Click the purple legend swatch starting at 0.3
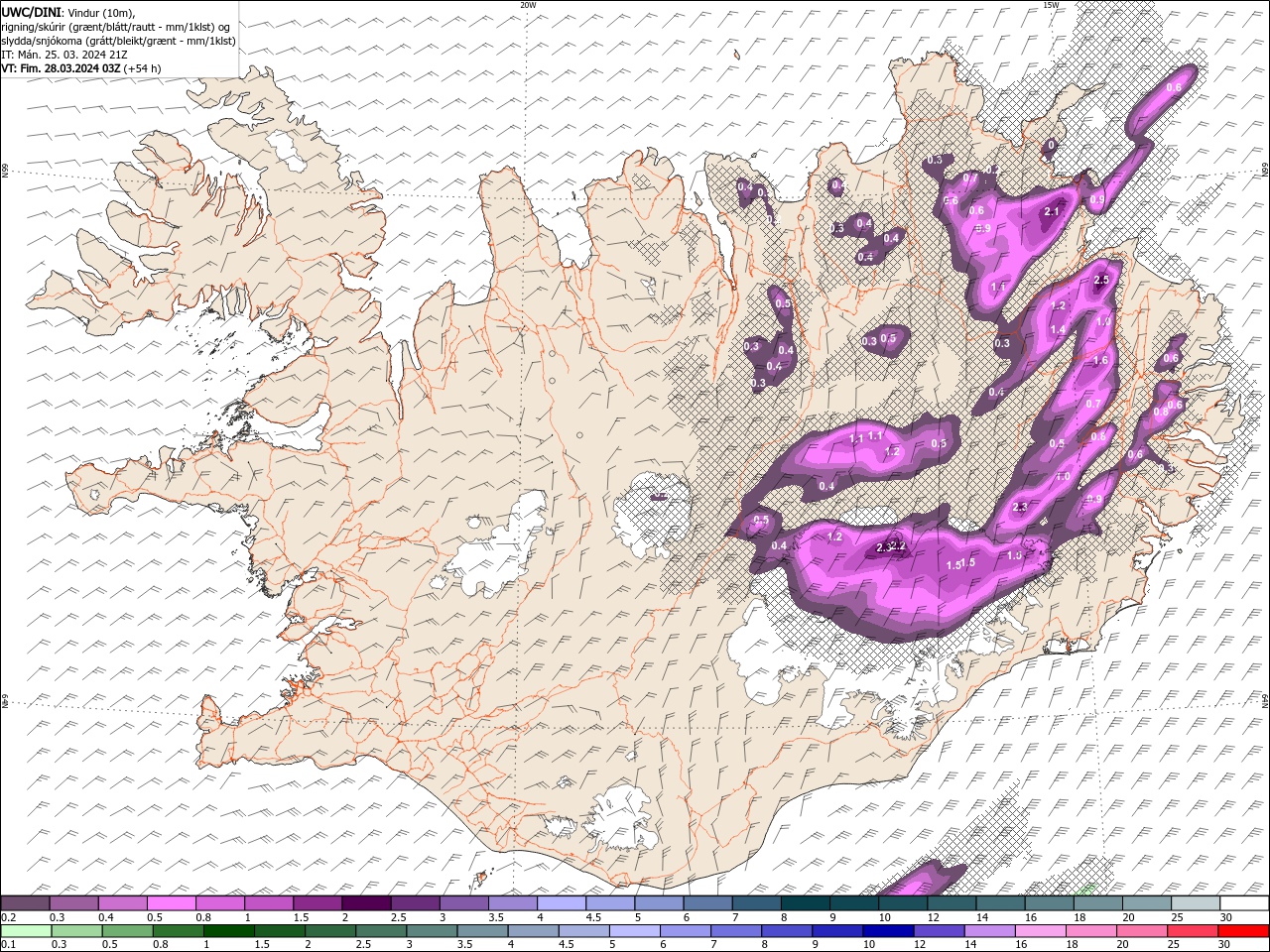The image size is (1270, 952). point(74,903)
